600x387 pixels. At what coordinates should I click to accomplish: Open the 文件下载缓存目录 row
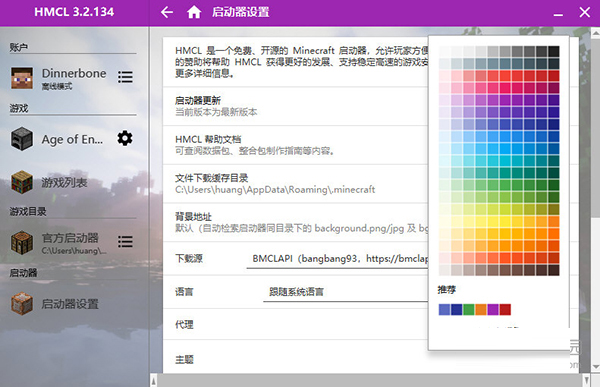coord(295,184)
